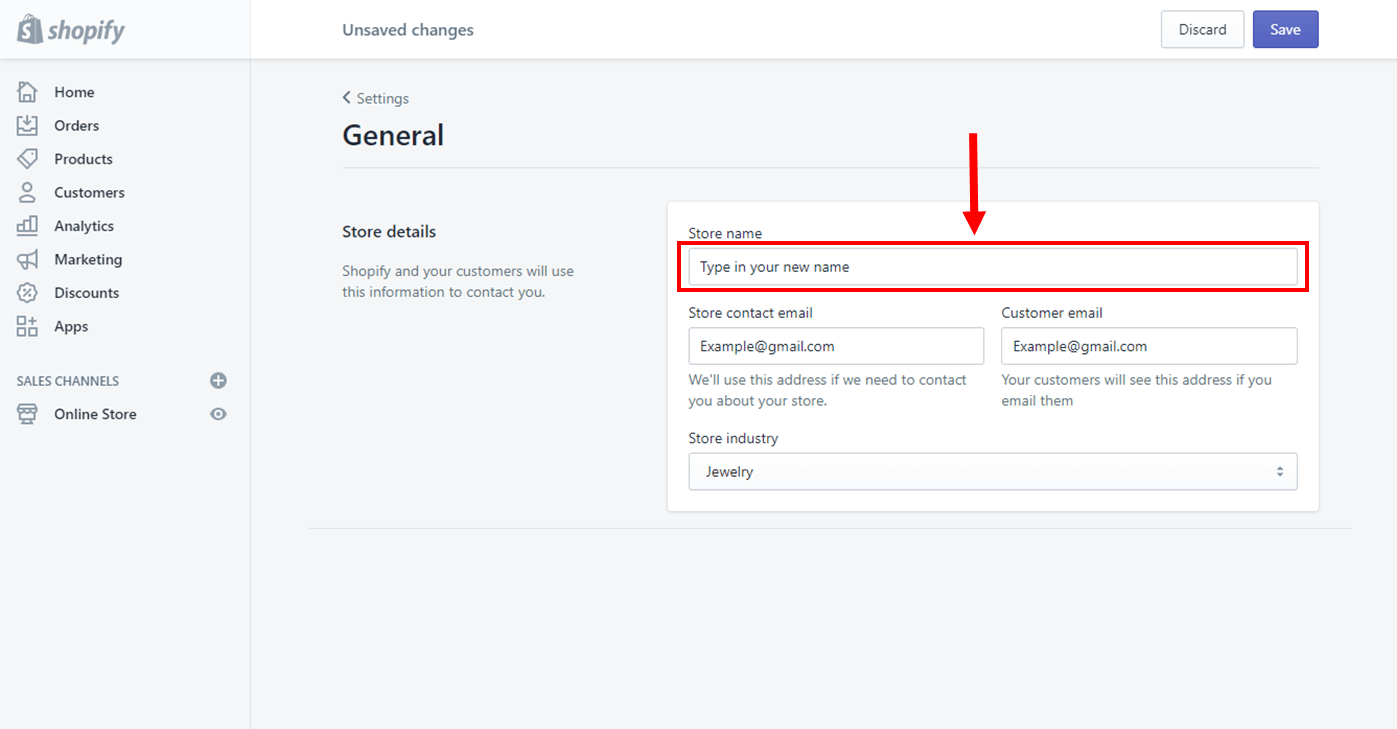Open Sales Channels section heading
Screen dimensions: 1397x729
click(x=66, y=380)
